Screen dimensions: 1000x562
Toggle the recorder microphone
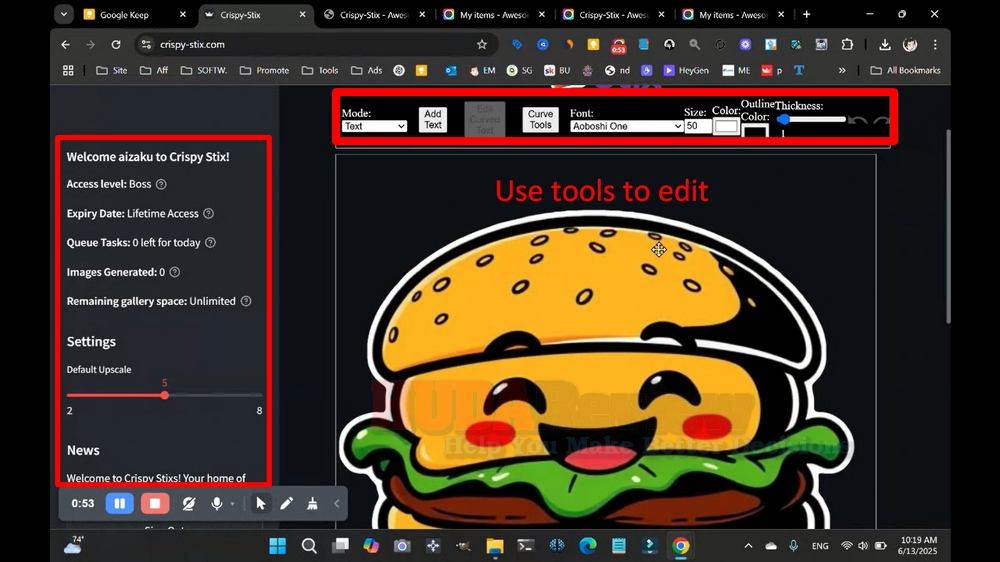click(216, 504)
